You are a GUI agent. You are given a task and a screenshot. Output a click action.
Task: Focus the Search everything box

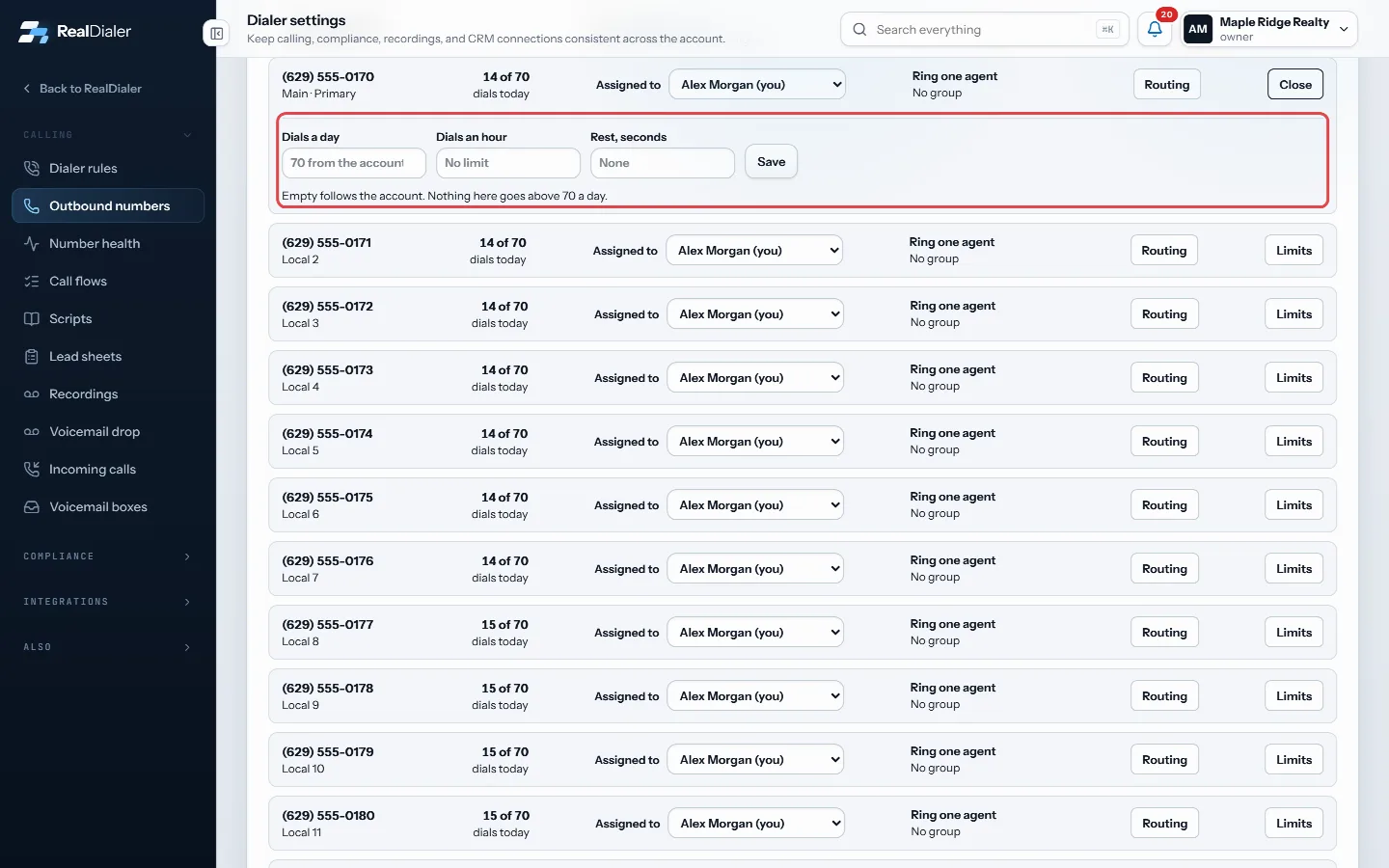coord(985,30)
